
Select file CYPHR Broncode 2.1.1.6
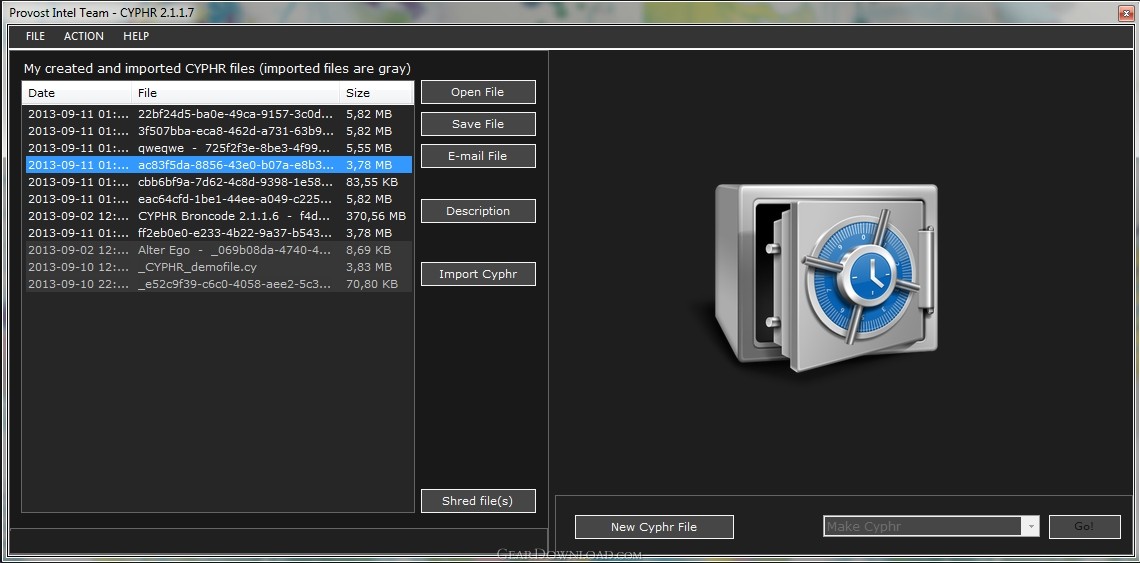tap(219, 216)
